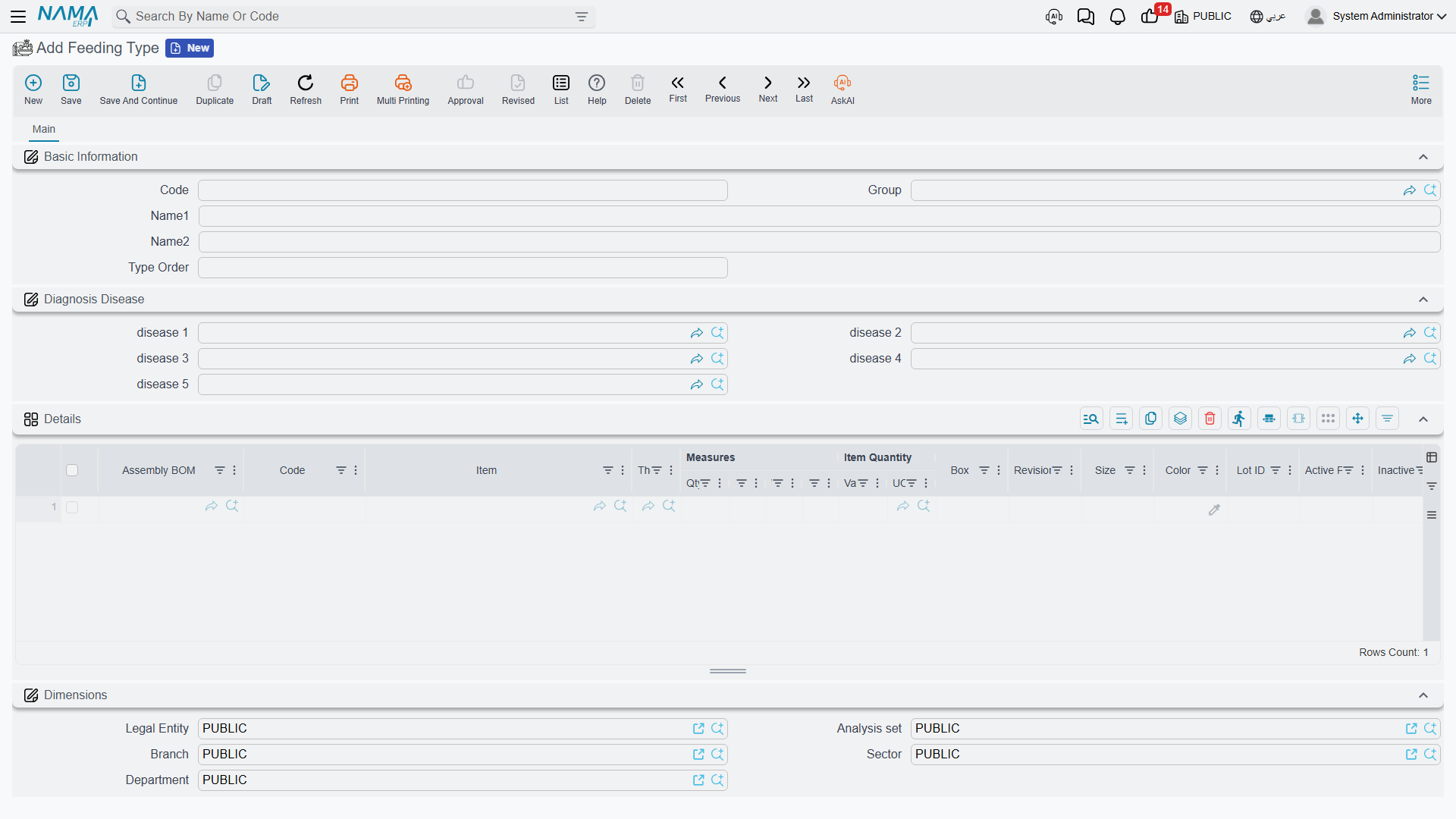Open approvals with 14 badge

1151,16
